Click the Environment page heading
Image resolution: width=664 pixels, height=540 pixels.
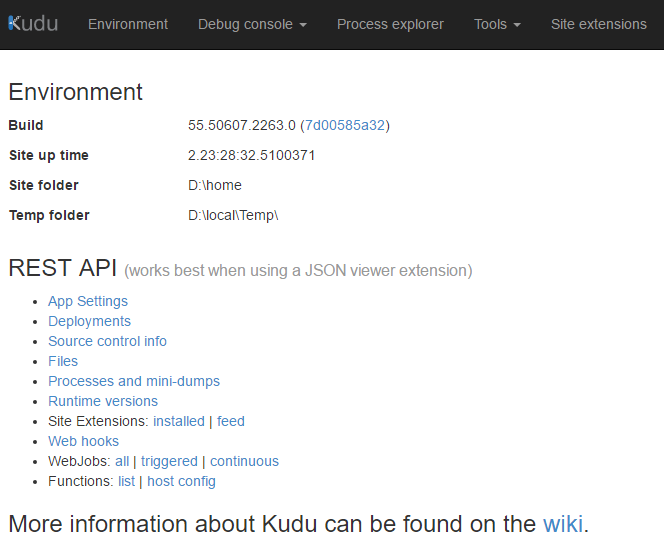click(x=76, y=92)
